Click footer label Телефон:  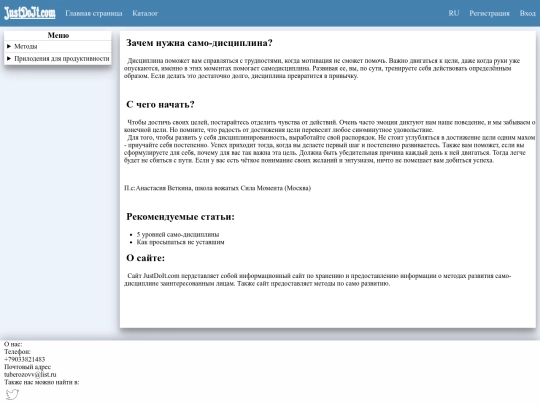(17, 352)
